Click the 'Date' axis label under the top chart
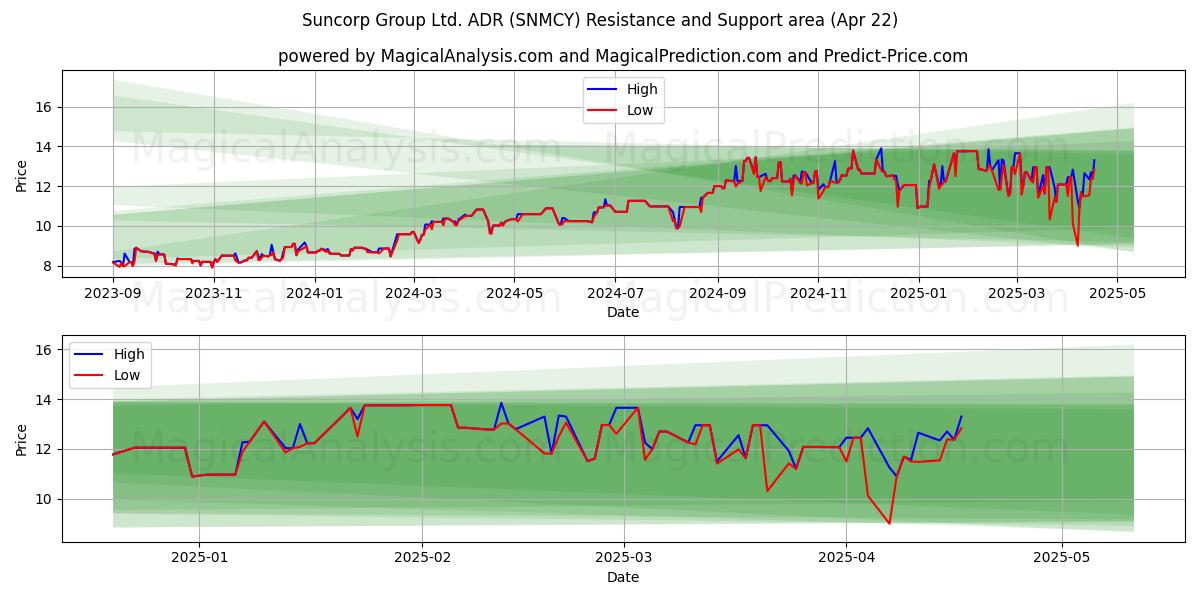The height and width of the screenshot is (600, 1200). coord(623,312)
